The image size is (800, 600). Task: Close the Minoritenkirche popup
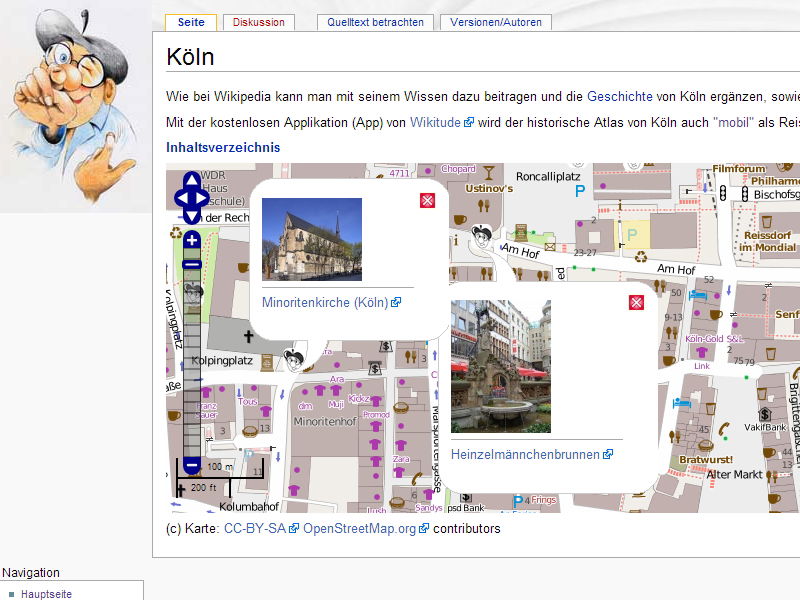[x=428, y=201]
